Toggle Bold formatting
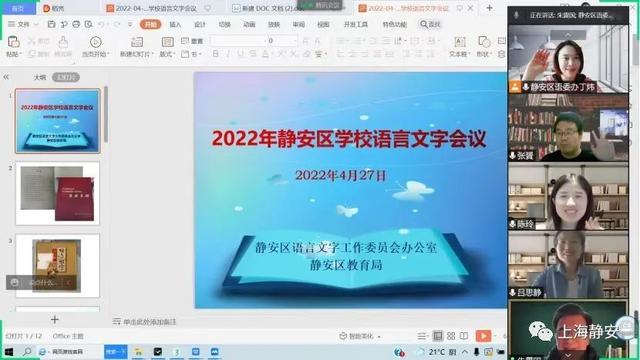Image resolution: width=640 pixels, height=360 pixels. pyautogui.click(x=216, y=53)
